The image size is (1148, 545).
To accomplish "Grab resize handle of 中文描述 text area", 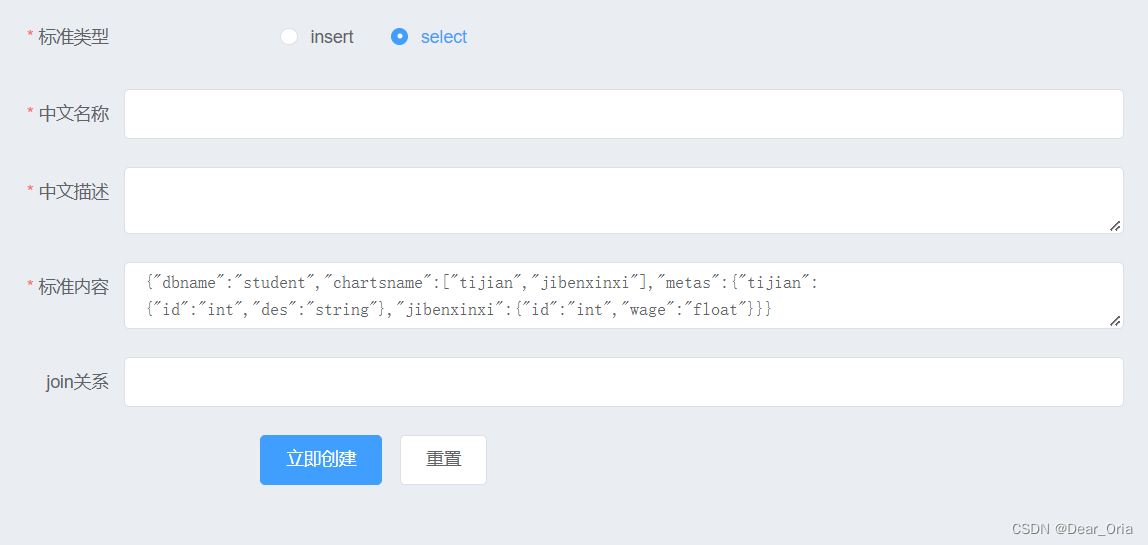I will point(1115,226).
